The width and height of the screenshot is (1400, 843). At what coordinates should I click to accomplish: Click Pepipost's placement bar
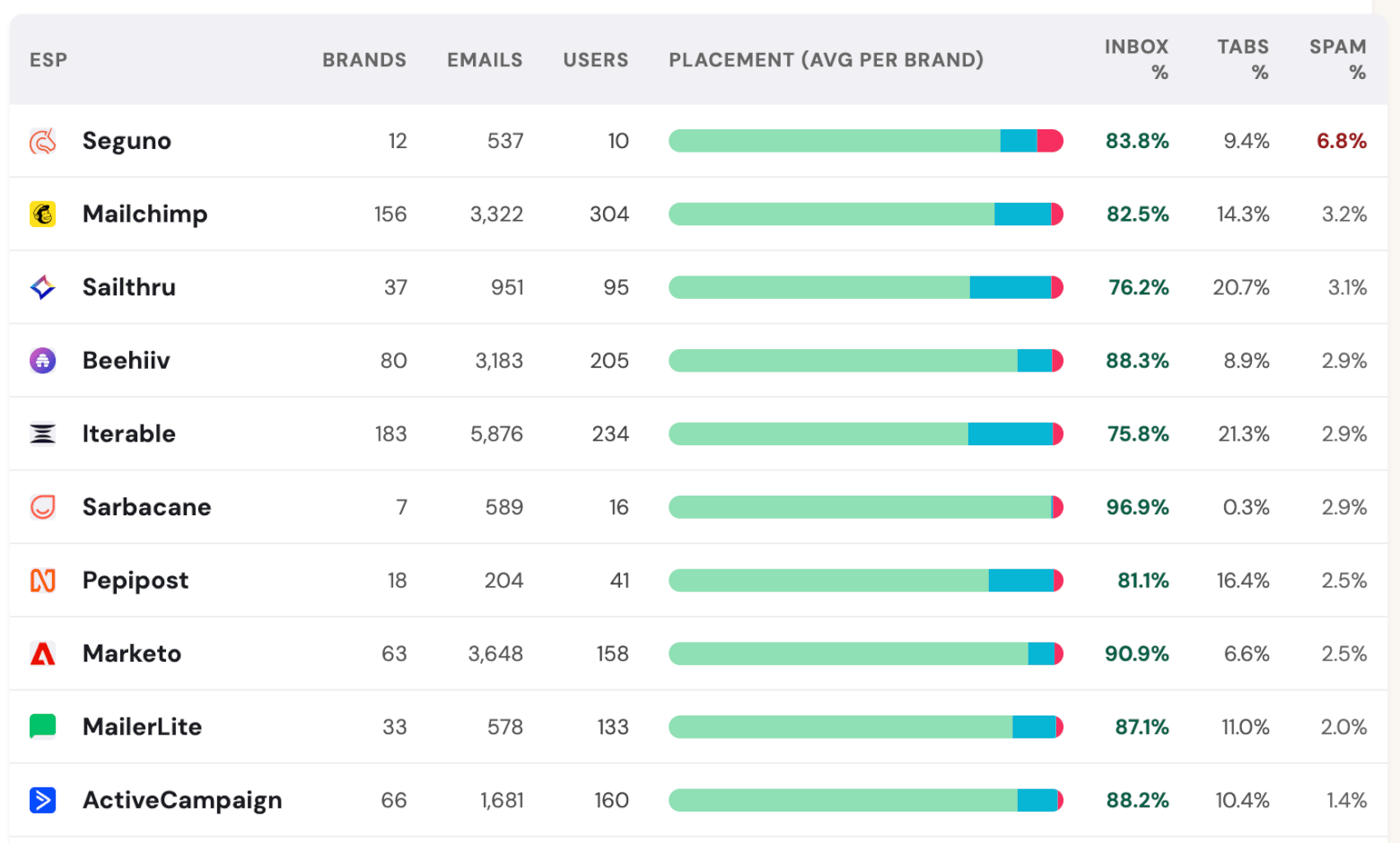tap(866, 581)
